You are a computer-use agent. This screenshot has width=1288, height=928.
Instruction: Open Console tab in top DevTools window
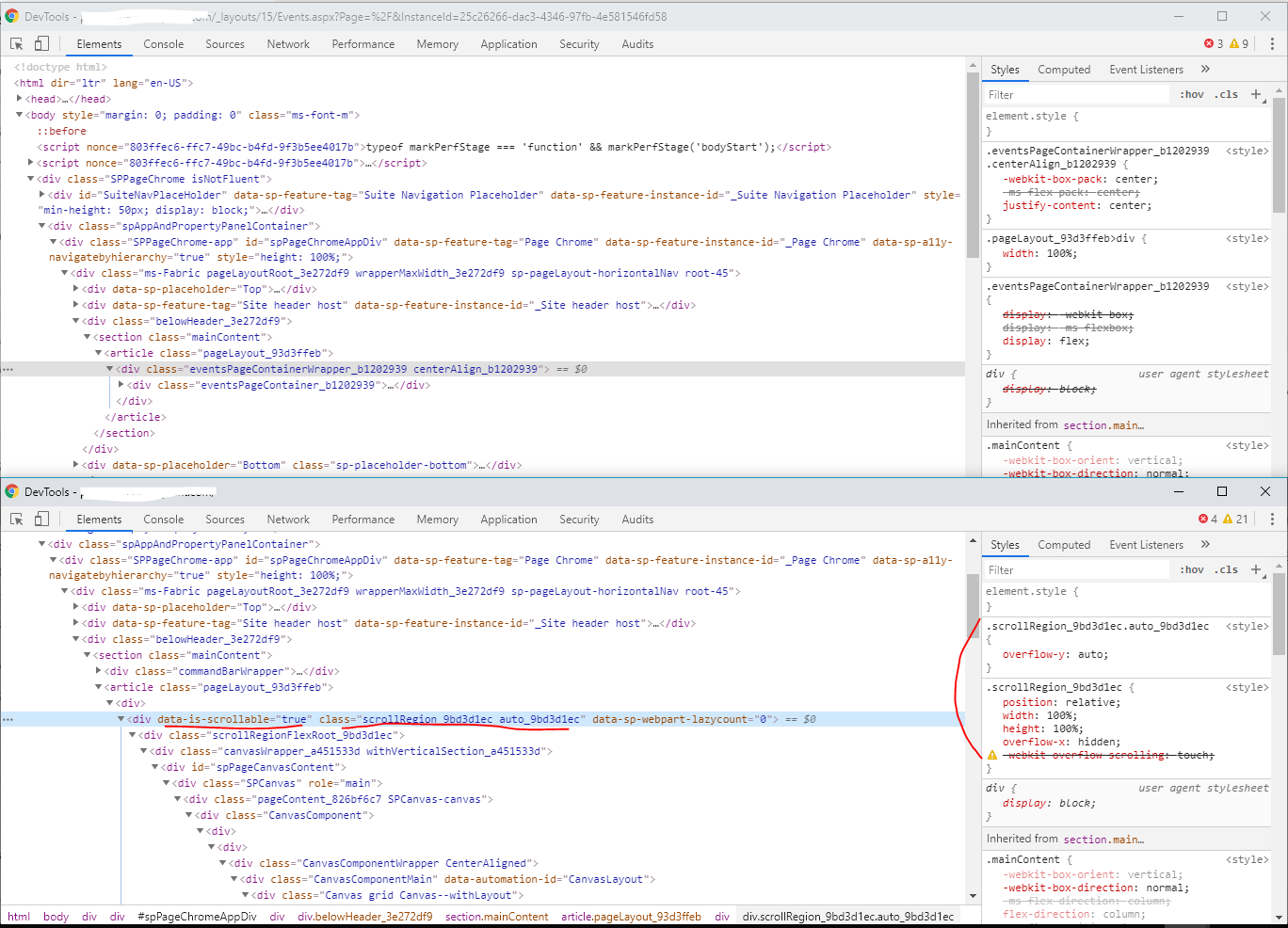pyautogui.click(x=164, y=44)
